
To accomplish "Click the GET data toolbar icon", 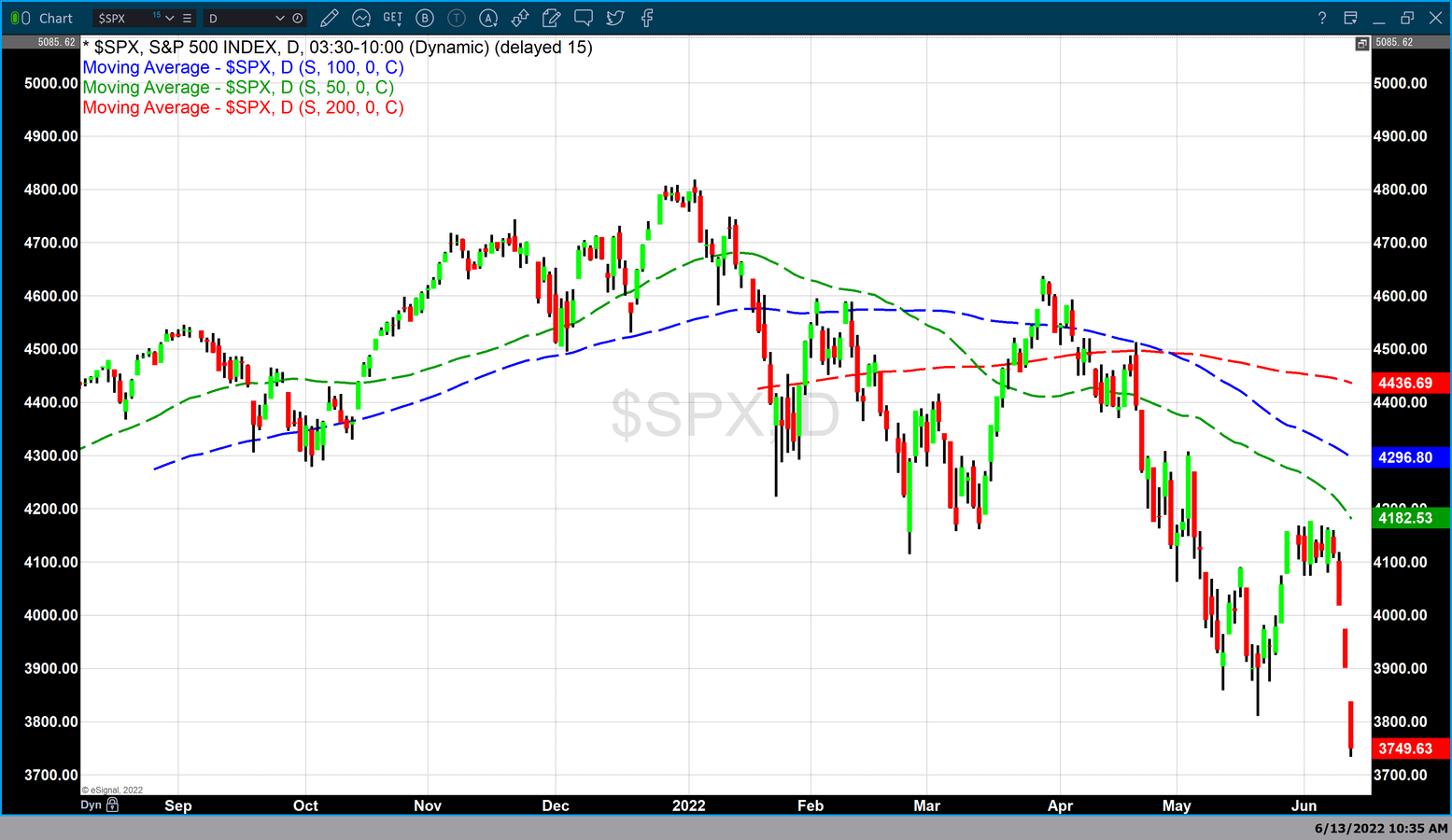I will pyautogui.click(x=393, y=18).
